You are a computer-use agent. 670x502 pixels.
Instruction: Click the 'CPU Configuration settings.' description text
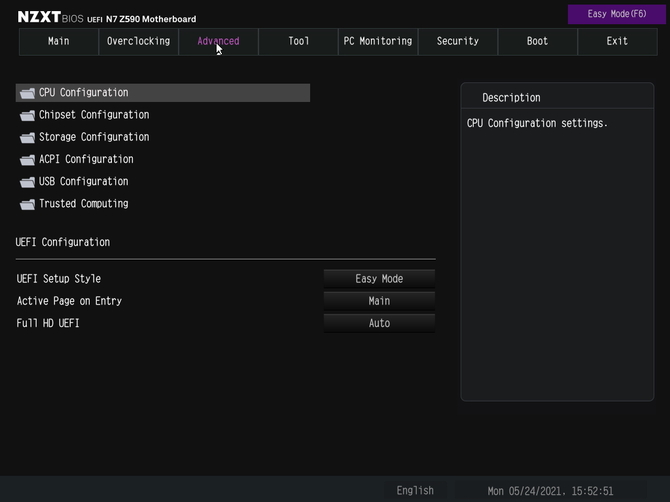pos(537,123)
